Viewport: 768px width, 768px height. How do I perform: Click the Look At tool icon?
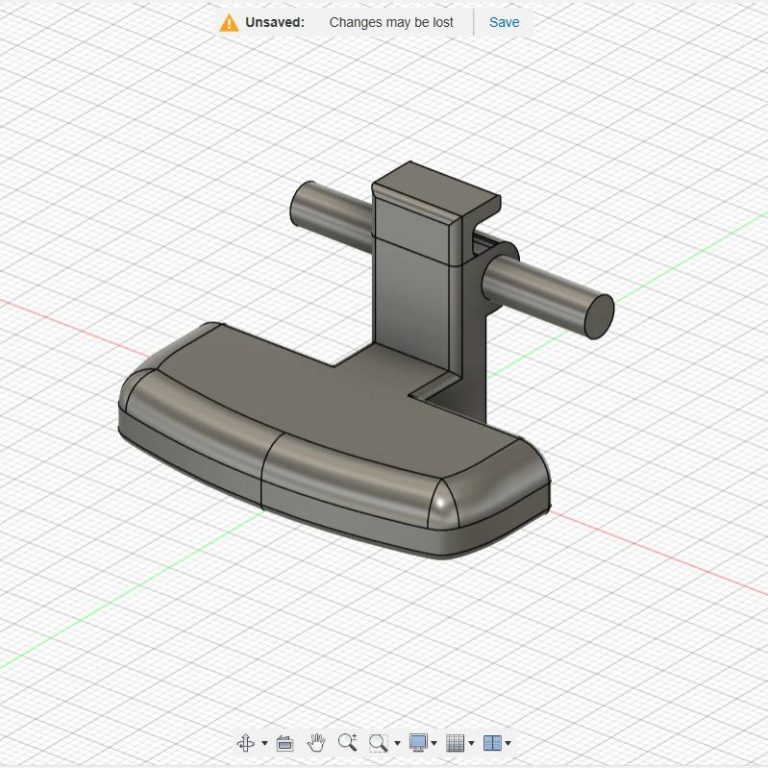284,742
